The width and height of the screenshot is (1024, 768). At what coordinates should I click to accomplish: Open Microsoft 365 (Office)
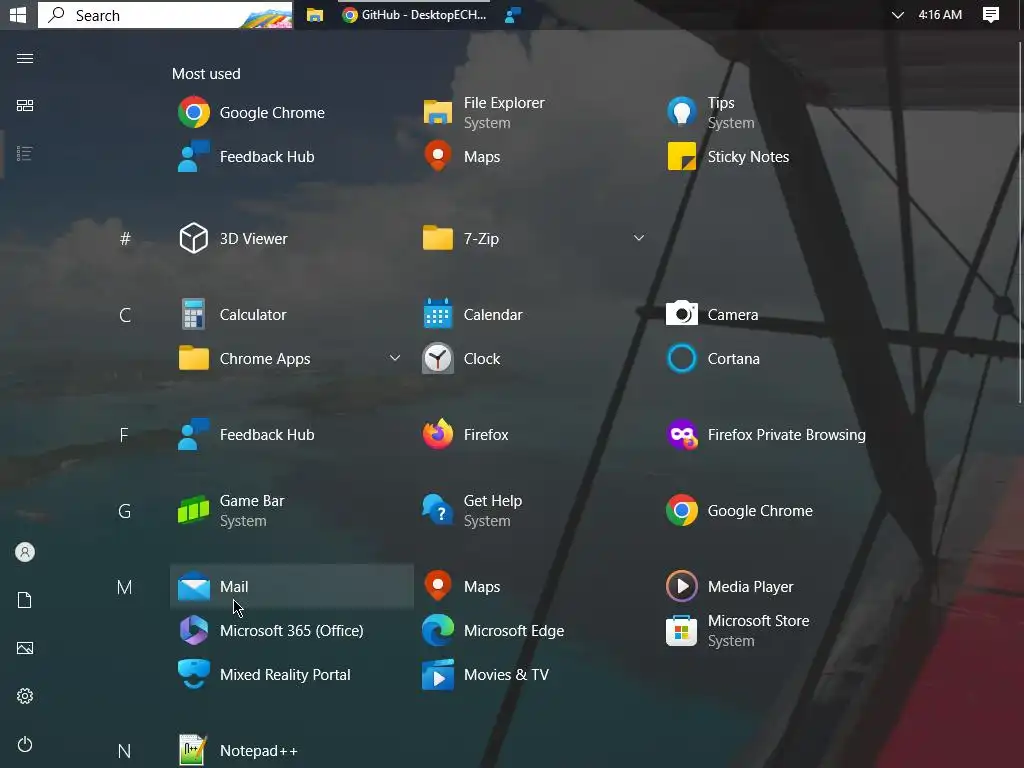pyautogui.click(x=291, y=631)
